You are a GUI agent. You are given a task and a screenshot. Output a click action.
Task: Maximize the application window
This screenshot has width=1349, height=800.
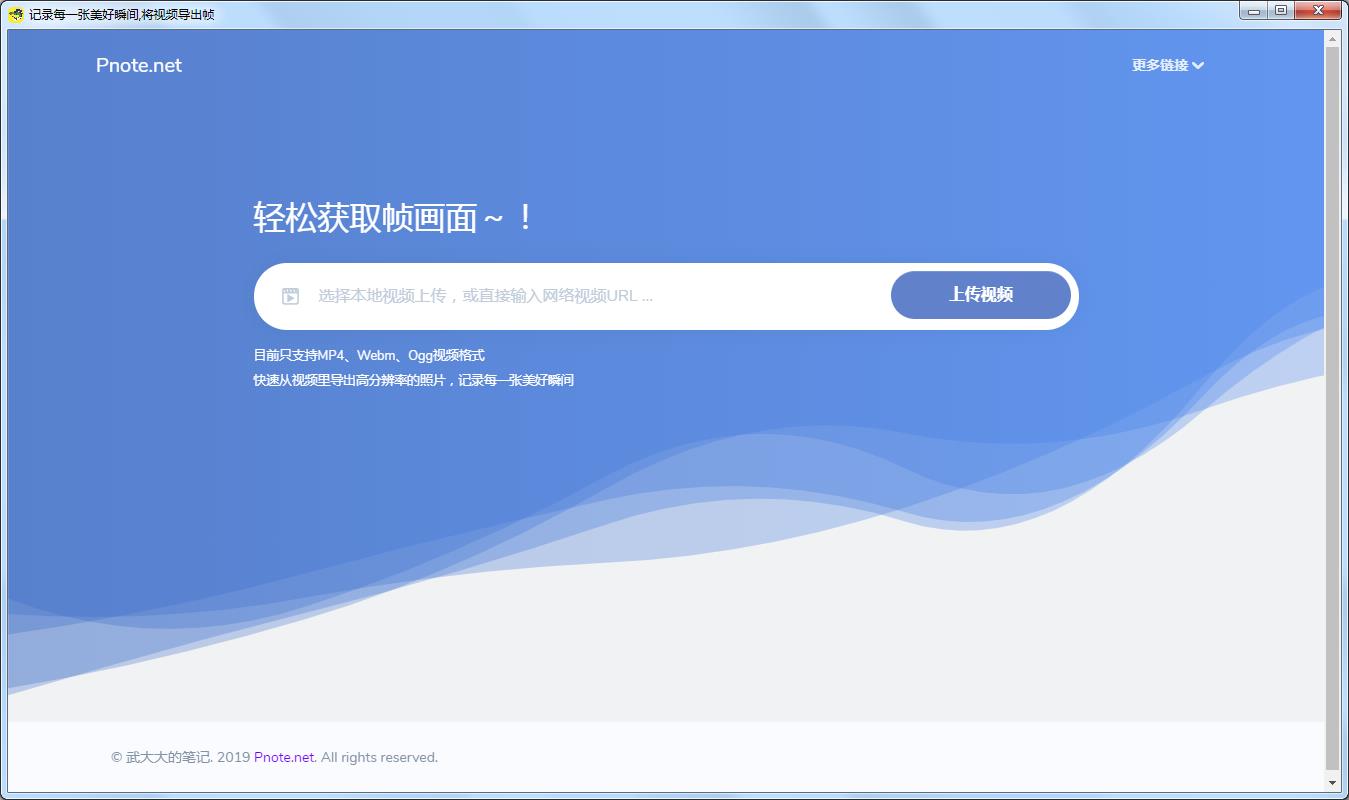[1281, 12]
